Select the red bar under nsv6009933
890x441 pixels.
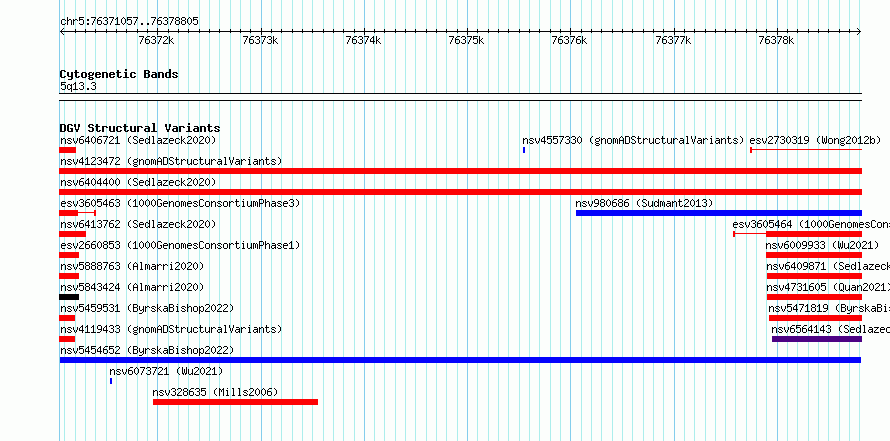[x=814, y=255]
